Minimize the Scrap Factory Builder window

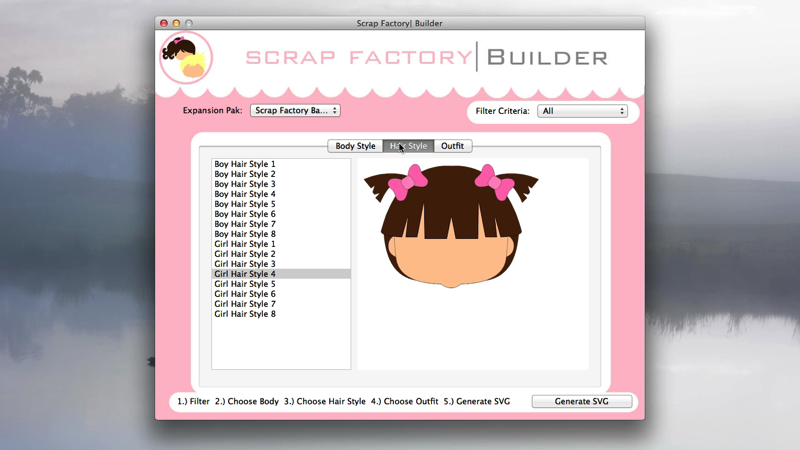pyautogui.click(x=177, y=23)
